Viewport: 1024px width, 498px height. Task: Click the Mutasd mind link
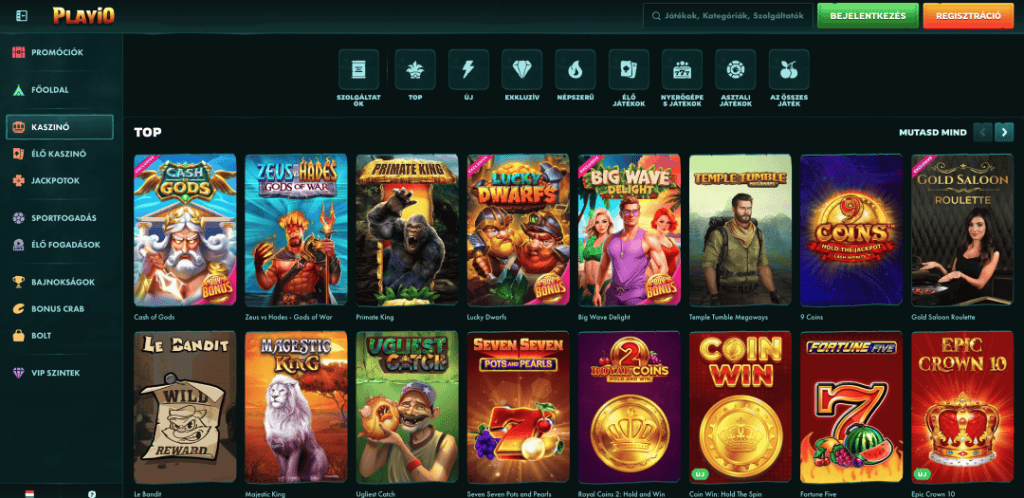coord(933,132)
